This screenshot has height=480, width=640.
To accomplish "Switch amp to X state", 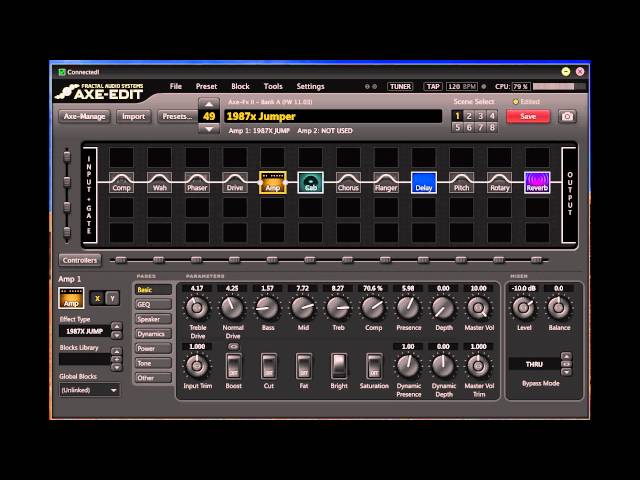I will (x=98, y=298).
